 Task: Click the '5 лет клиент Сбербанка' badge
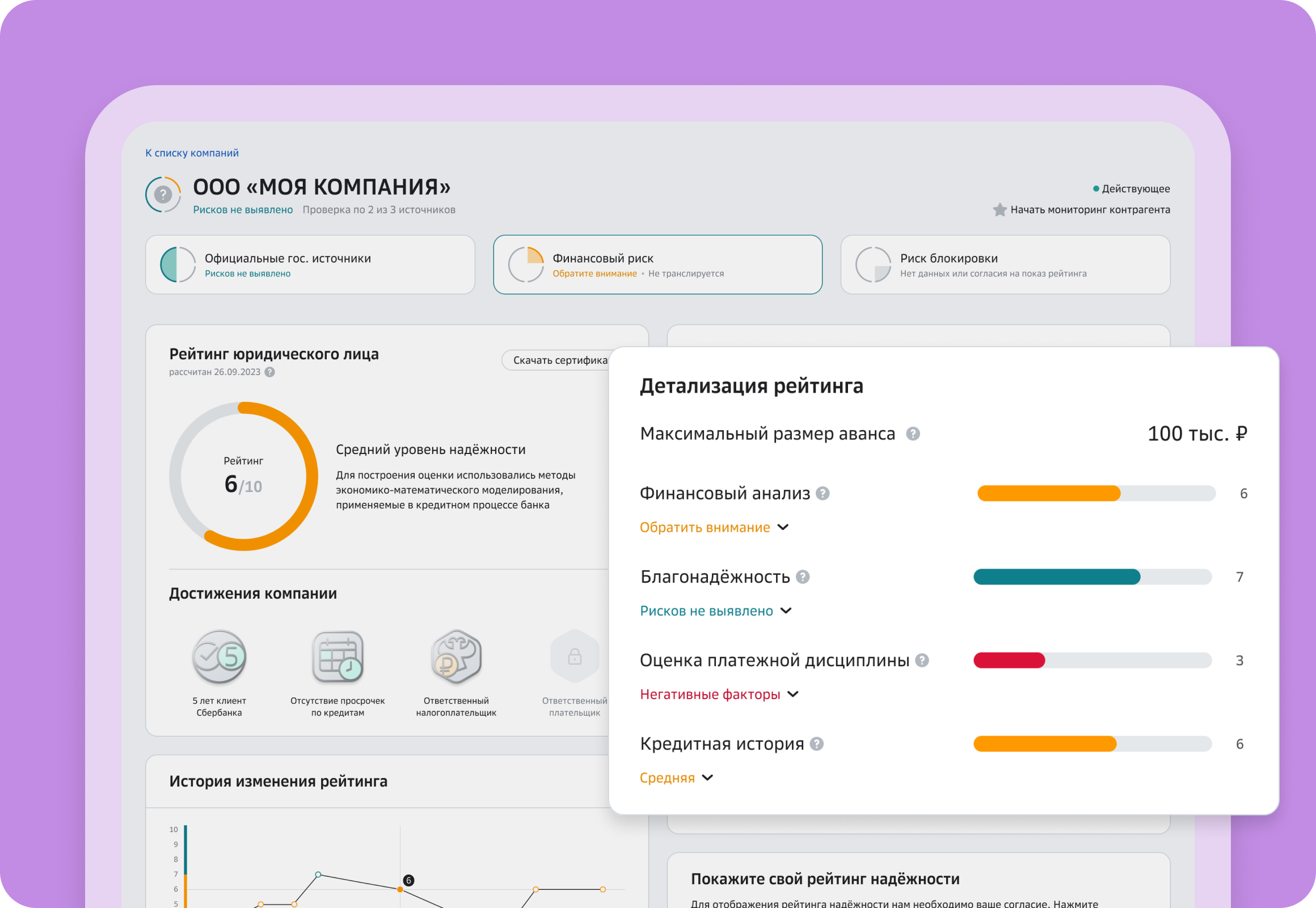click(219, 657)
